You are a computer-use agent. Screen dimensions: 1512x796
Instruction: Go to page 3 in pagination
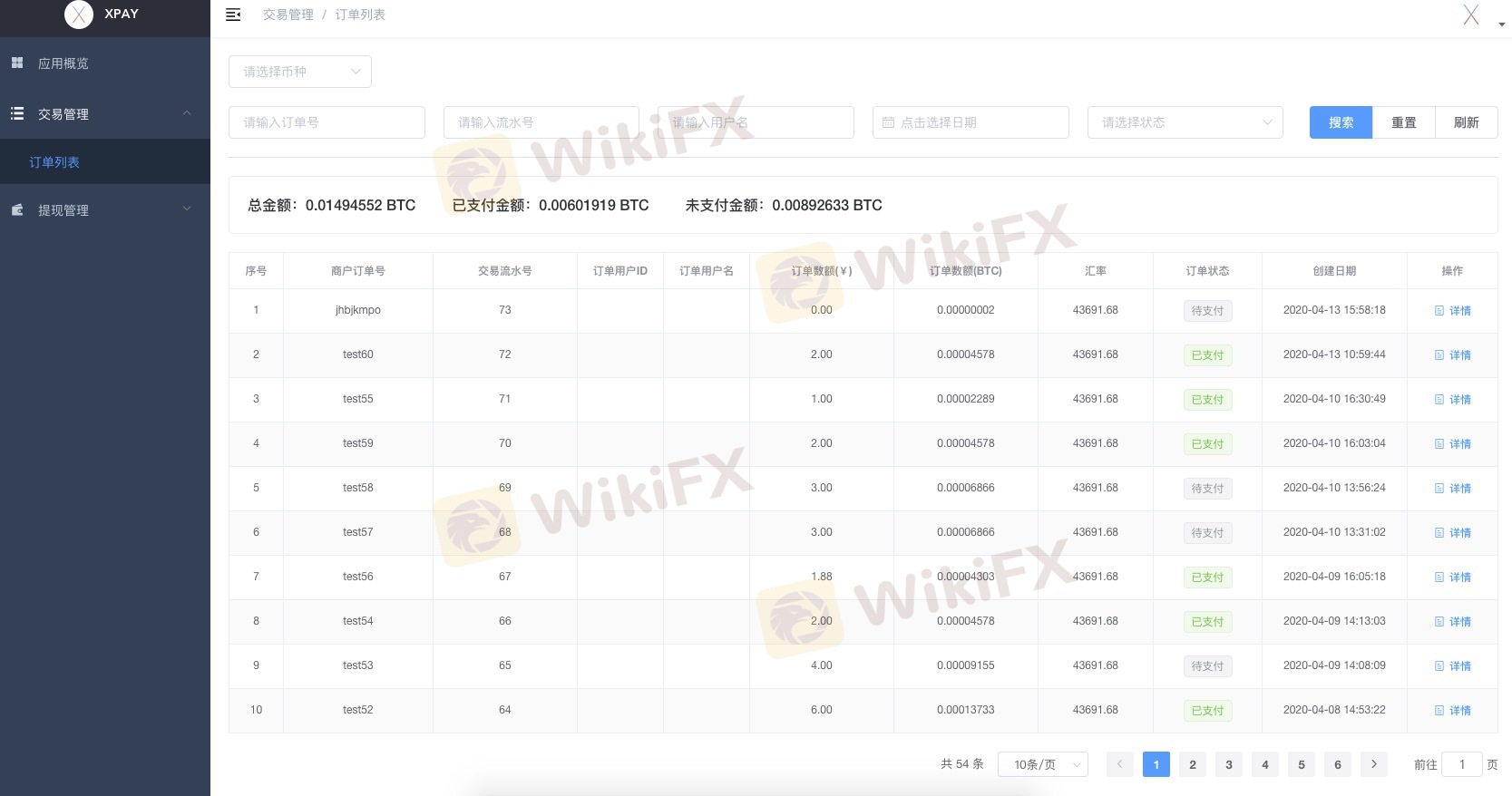click(x=1228, y=764)
